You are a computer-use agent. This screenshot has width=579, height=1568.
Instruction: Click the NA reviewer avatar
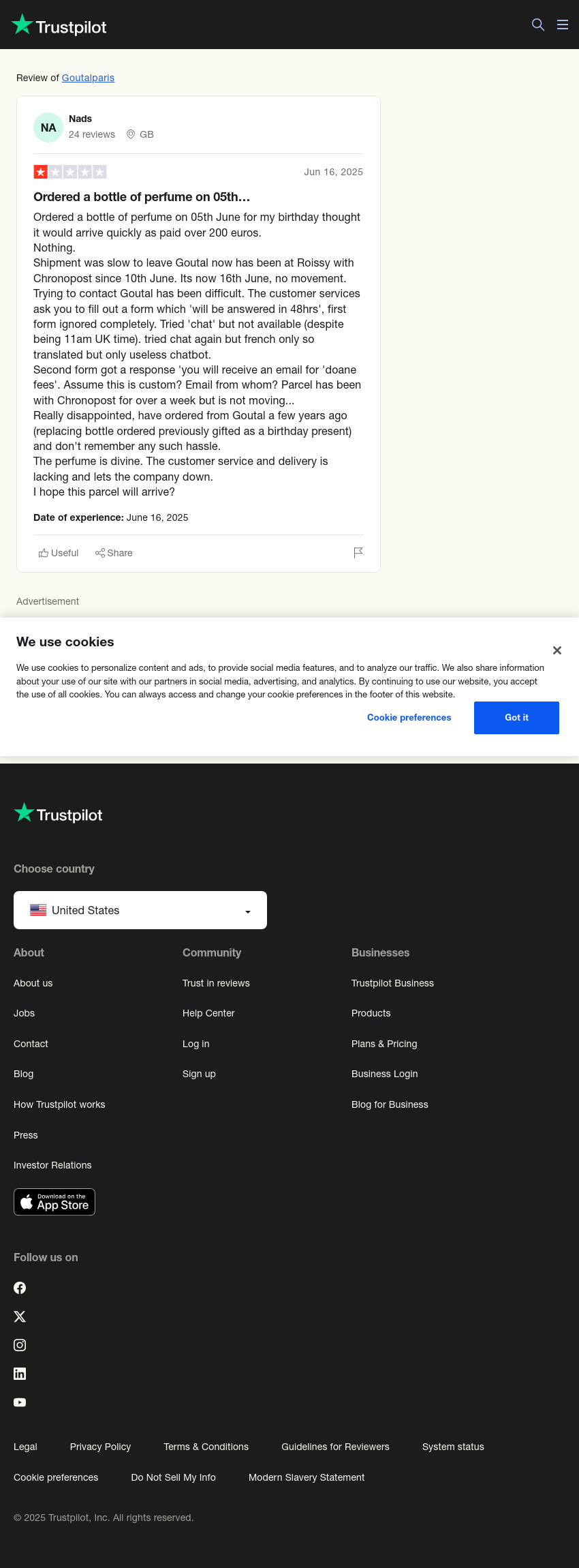[x=48, y=127]
